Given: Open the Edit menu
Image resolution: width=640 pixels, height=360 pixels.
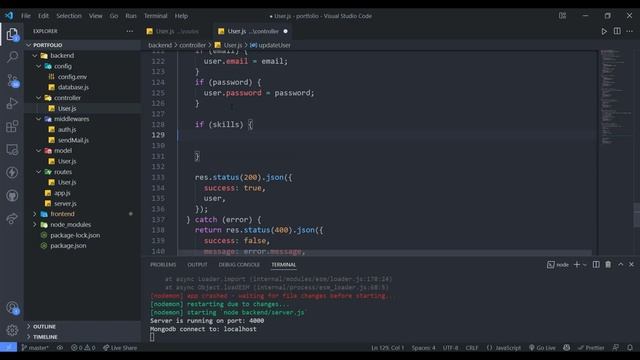Looking at the screenshot, I should pos(43,16).
